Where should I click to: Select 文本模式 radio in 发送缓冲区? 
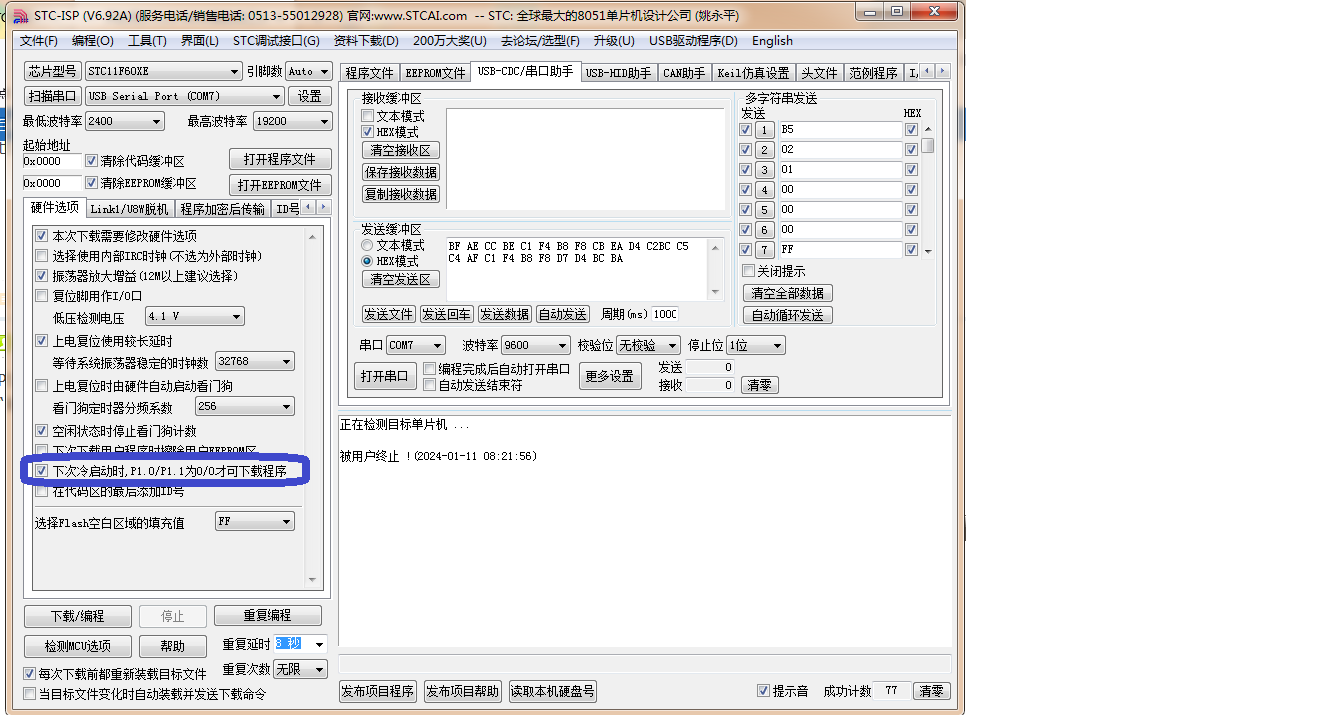368,245
